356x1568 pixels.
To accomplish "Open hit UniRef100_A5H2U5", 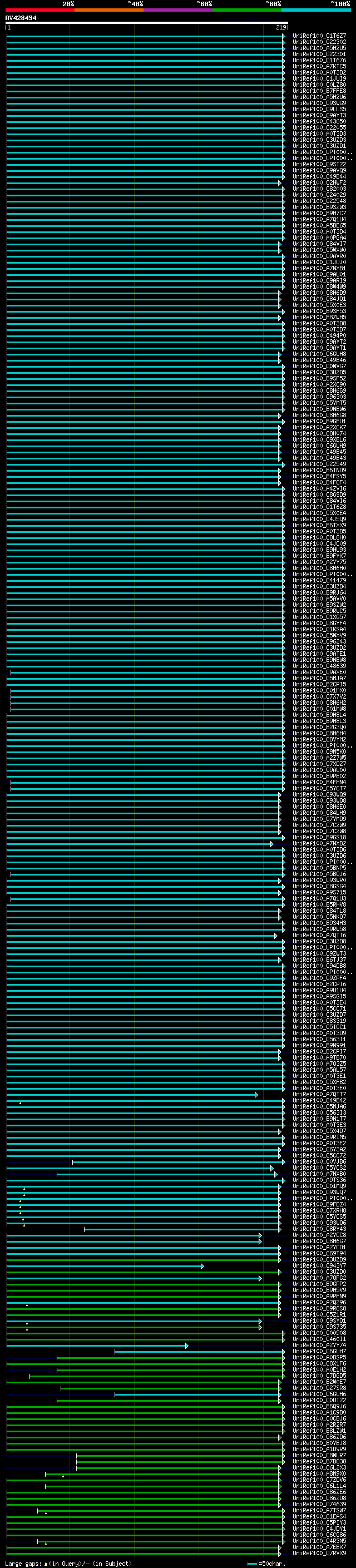I will [319, 48].
